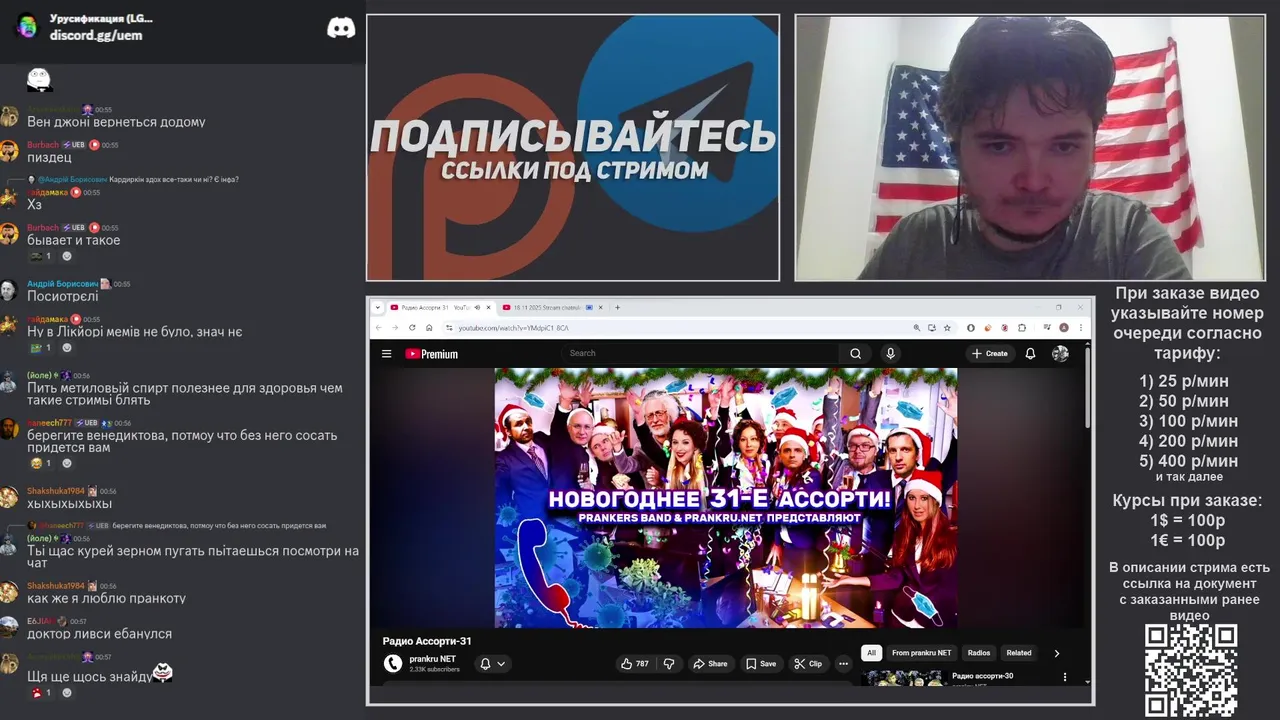The height and width of the screenshot is (720, 1280).
Task: Expand subscription notification bell dropdown
Action: tap(493, 663)
